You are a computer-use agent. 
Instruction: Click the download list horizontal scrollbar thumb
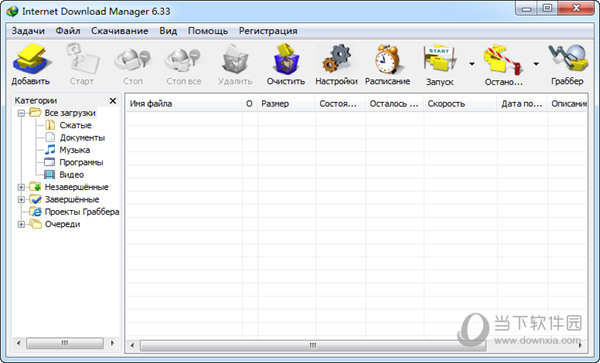pyautogui.click(x=313, y=345)
